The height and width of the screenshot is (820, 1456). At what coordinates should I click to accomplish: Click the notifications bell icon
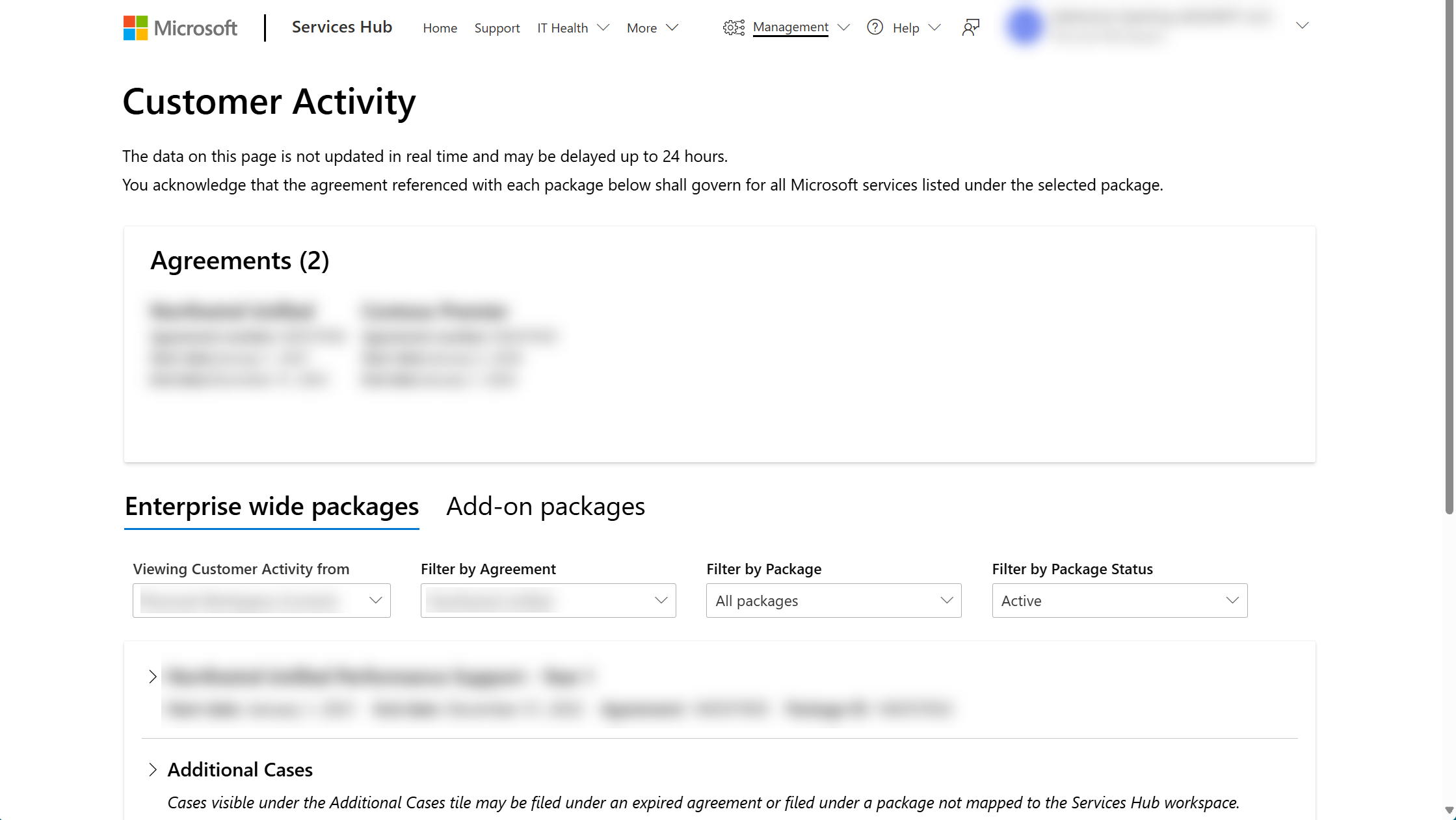(x=970, y=27)
